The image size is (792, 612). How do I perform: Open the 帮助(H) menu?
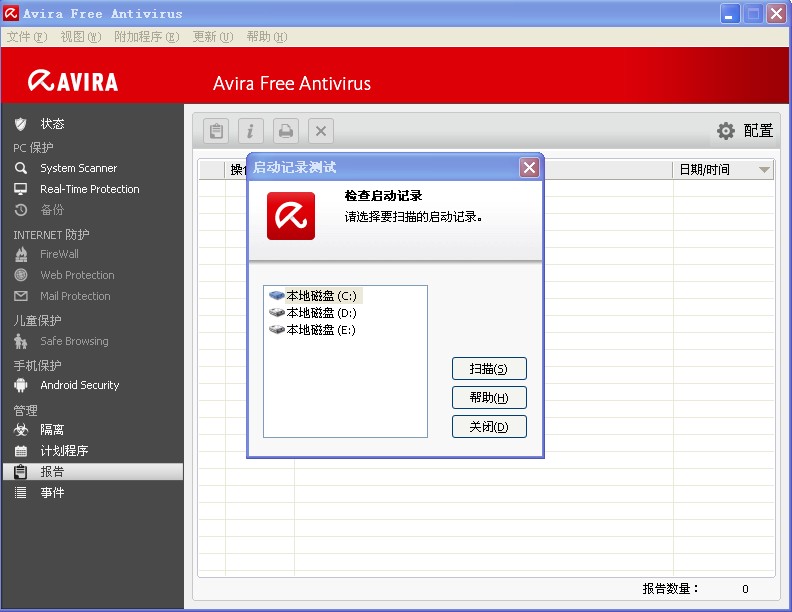(267, 37)
